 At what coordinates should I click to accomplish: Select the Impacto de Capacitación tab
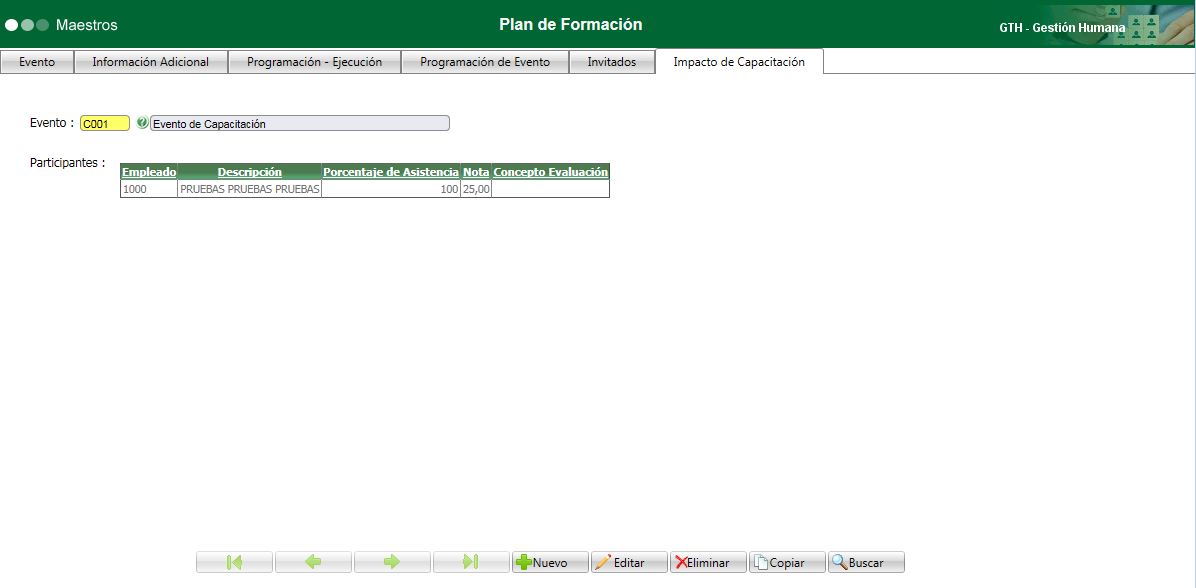[739, 62]
